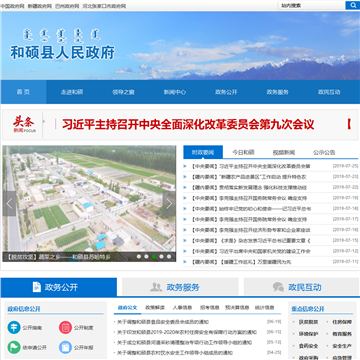360x360 pixels.
Task: Open 领导之窗 navigation item
Action: point(123,92)
